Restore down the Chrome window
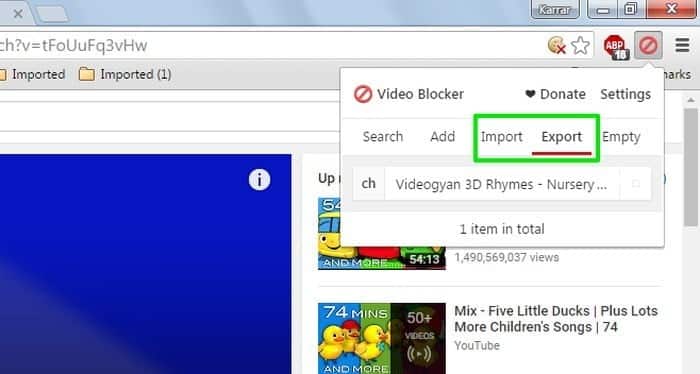This screenshot has height=374, width=700. 631,9
